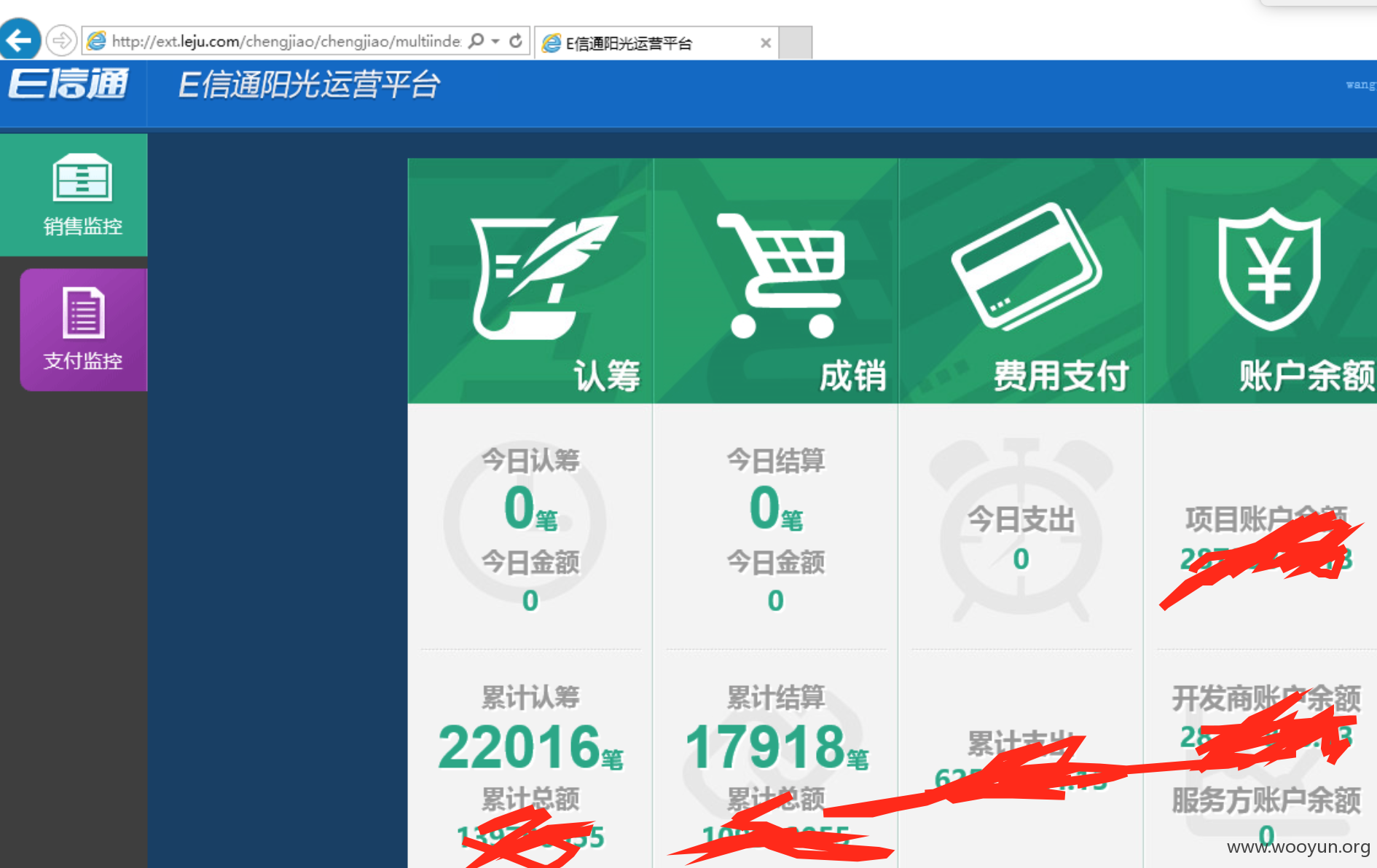The height and width of the screenshot is (868, 1377).
Task: Click the 累计总额 label under 累计认筹
Action: (x=530, y=799)
